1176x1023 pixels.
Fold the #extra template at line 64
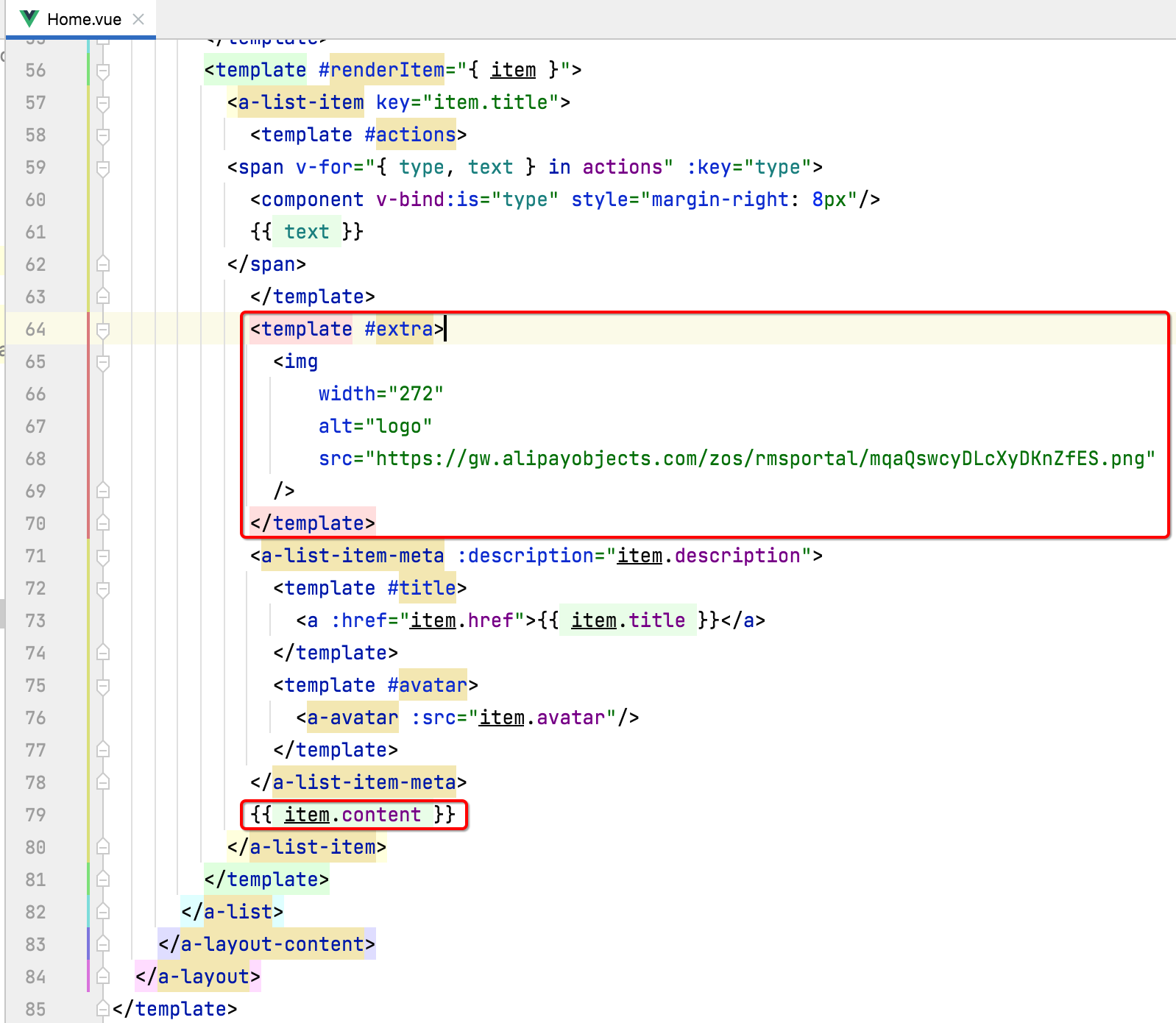(103, 330)
